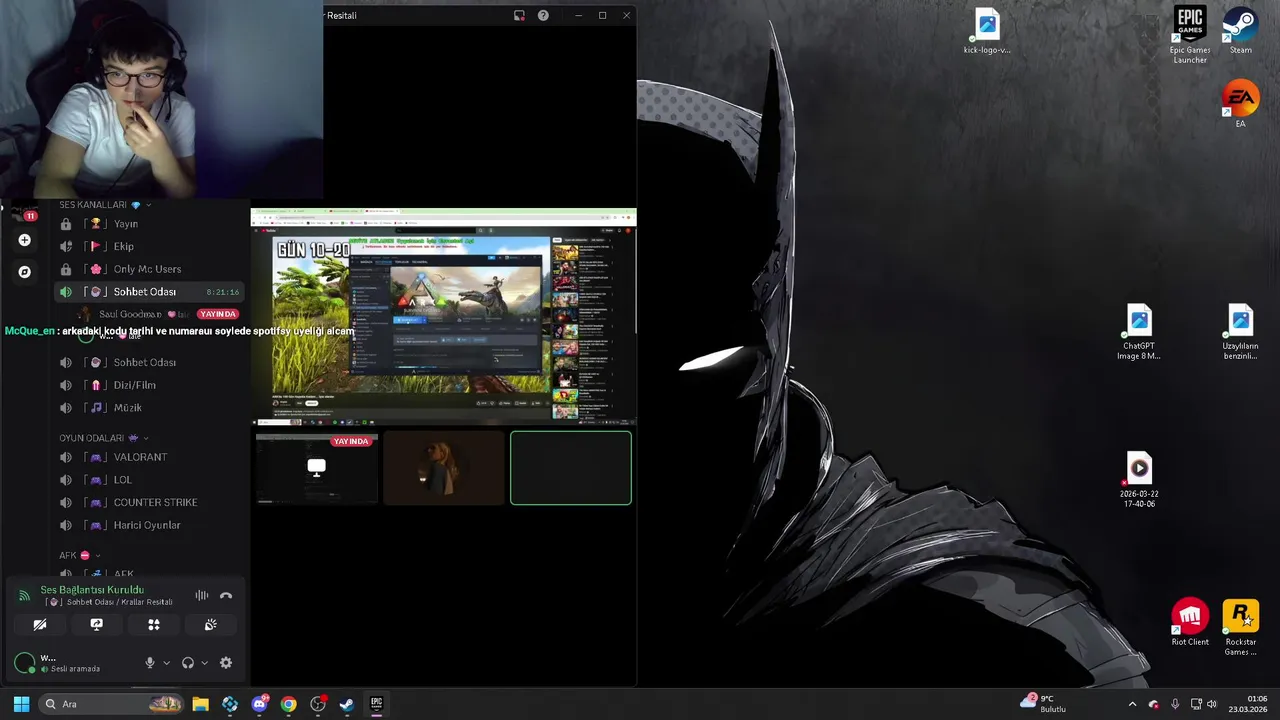Click the user avatar in Discord user panel
1280x720 pixels.
click(25, 662)
